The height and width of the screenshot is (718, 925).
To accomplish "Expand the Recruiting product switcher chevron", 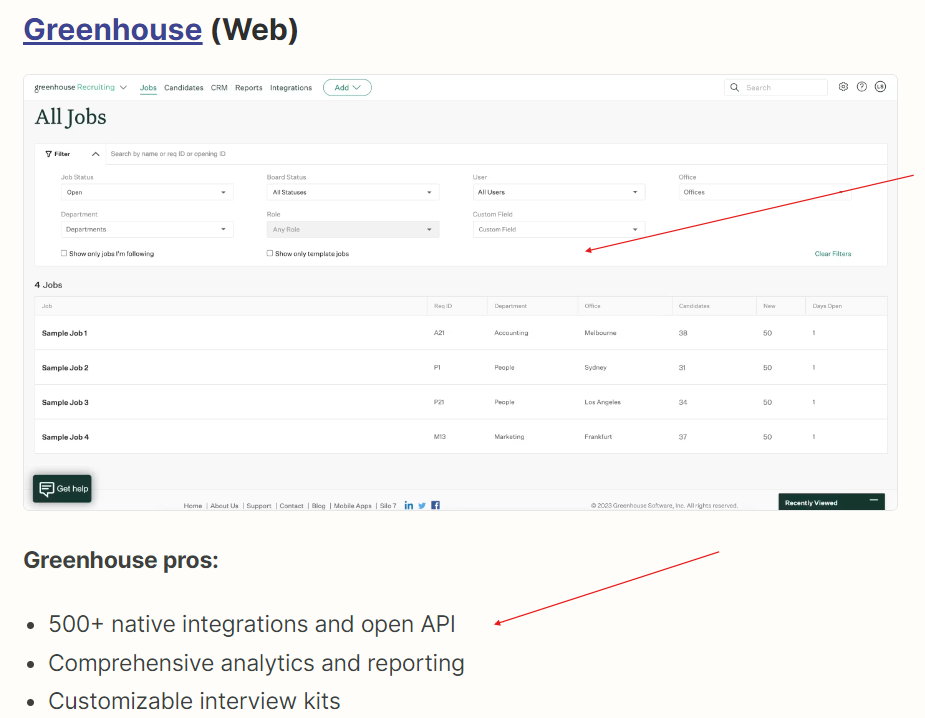I will point(123,87).
